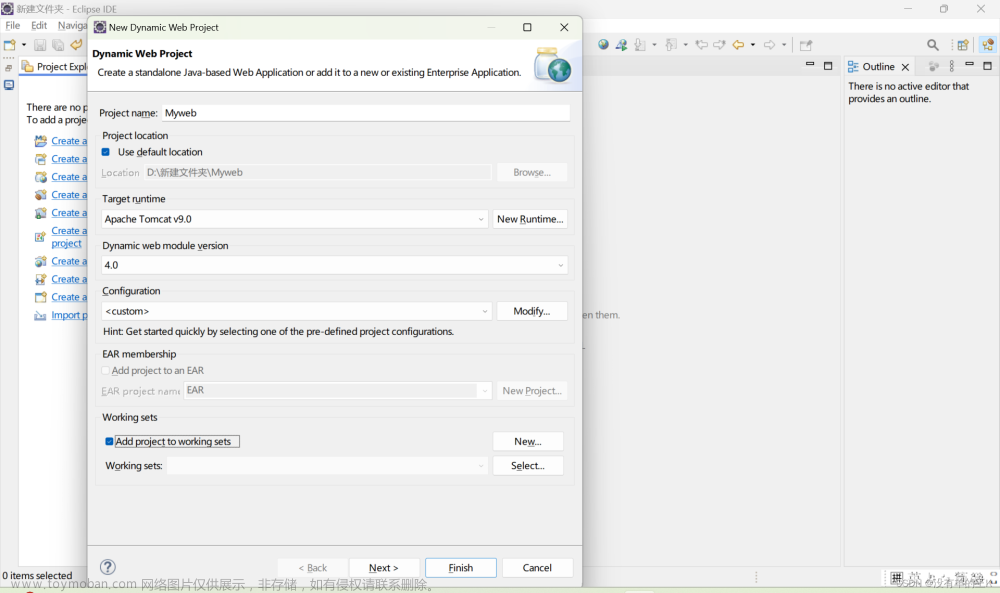Click in the Project name field
1000x593 pixels.
pos(365,113)
